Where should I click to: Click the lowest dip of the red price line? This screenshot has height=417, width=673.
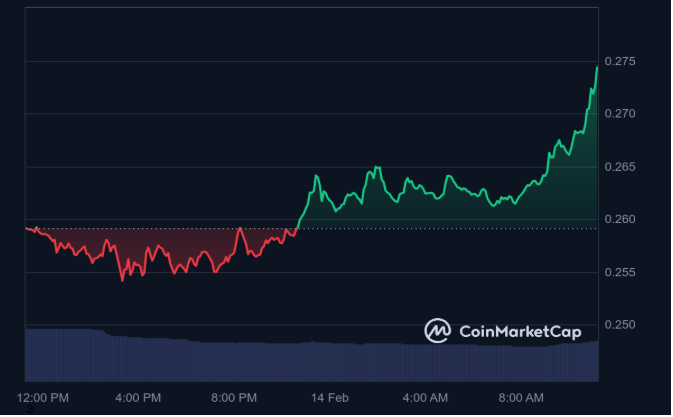coord(123,280)
